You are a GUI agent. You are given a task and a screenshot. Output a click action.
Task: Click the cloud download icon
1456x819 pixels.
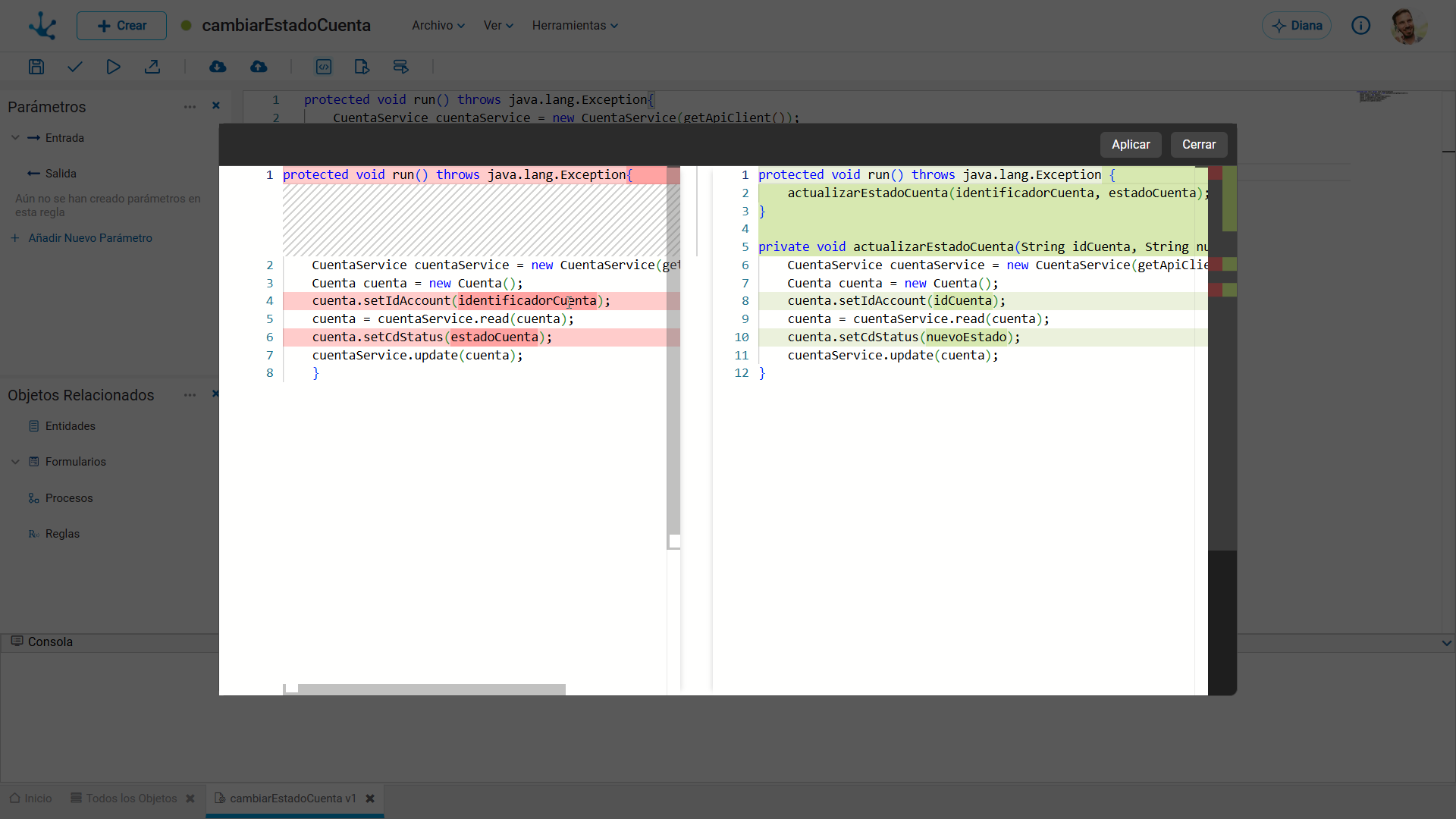click(218, 67)
